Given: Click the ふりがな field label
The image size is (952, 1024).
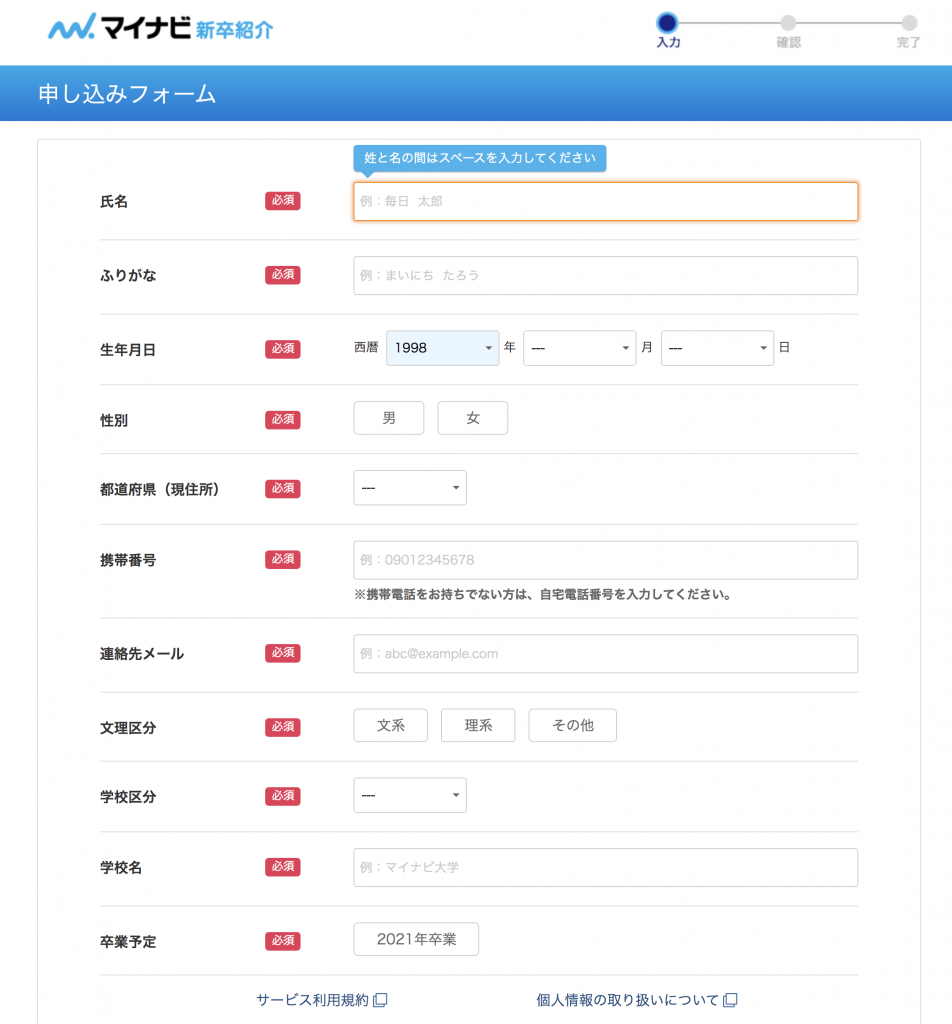Looking at the screenshot, I should 128,276.
